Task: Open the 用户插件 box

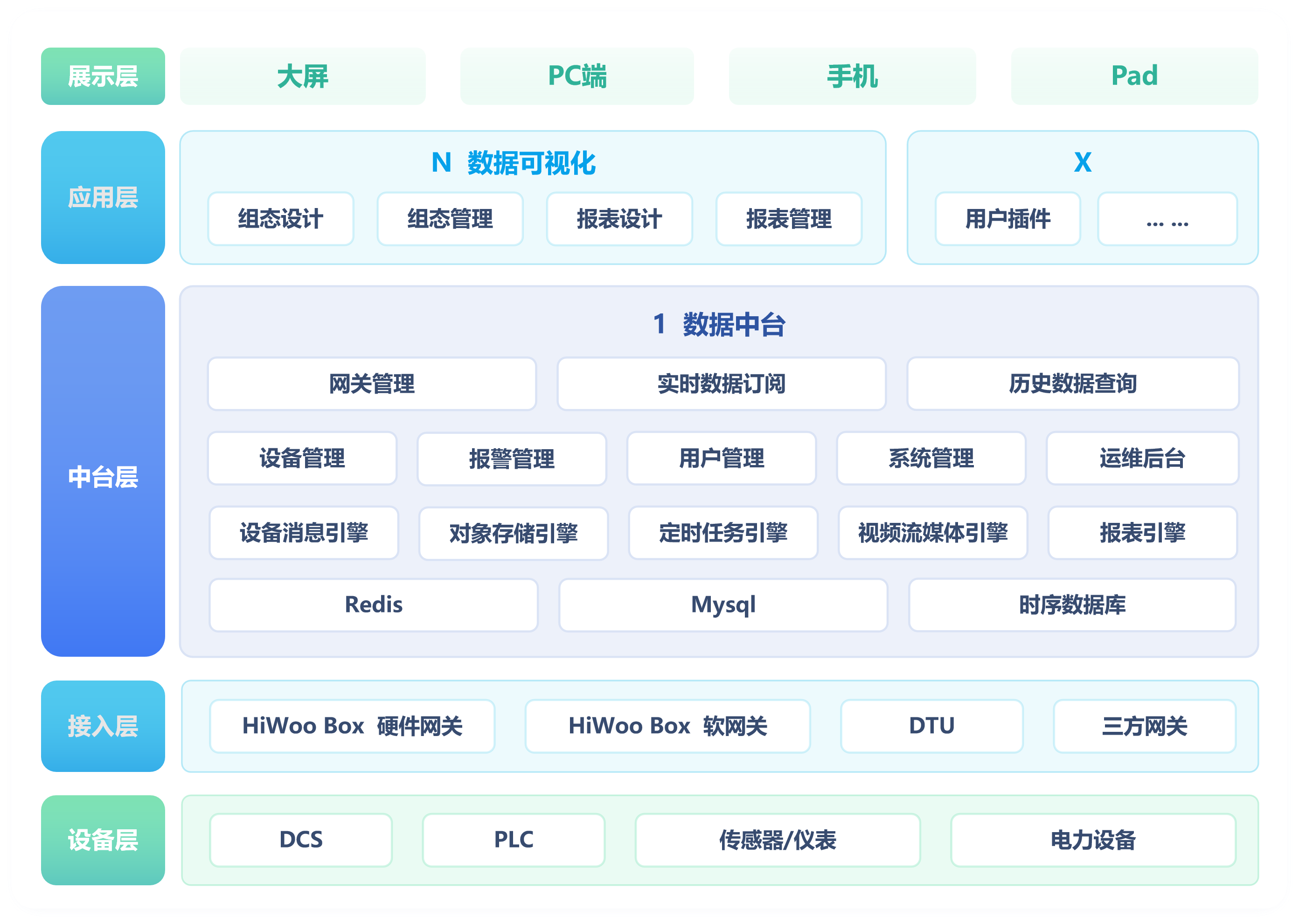Action: pyautogui.click(x=1007, y=218)
